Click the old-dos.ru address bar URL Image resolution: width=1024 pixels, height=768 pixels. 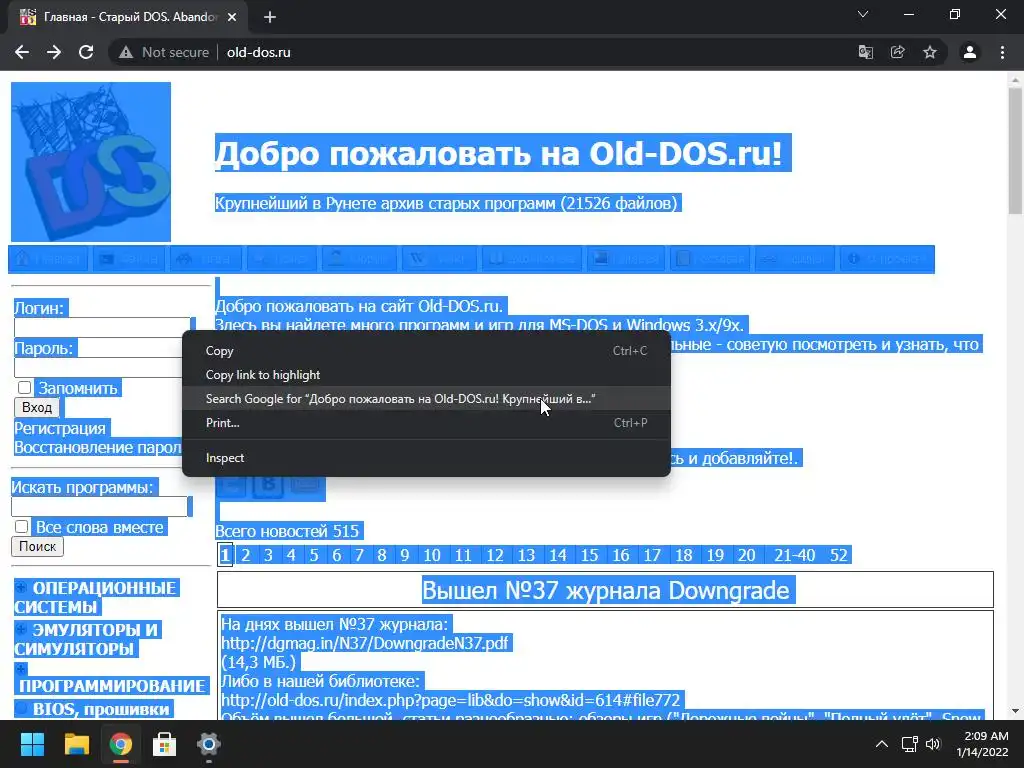pos(259,52)
